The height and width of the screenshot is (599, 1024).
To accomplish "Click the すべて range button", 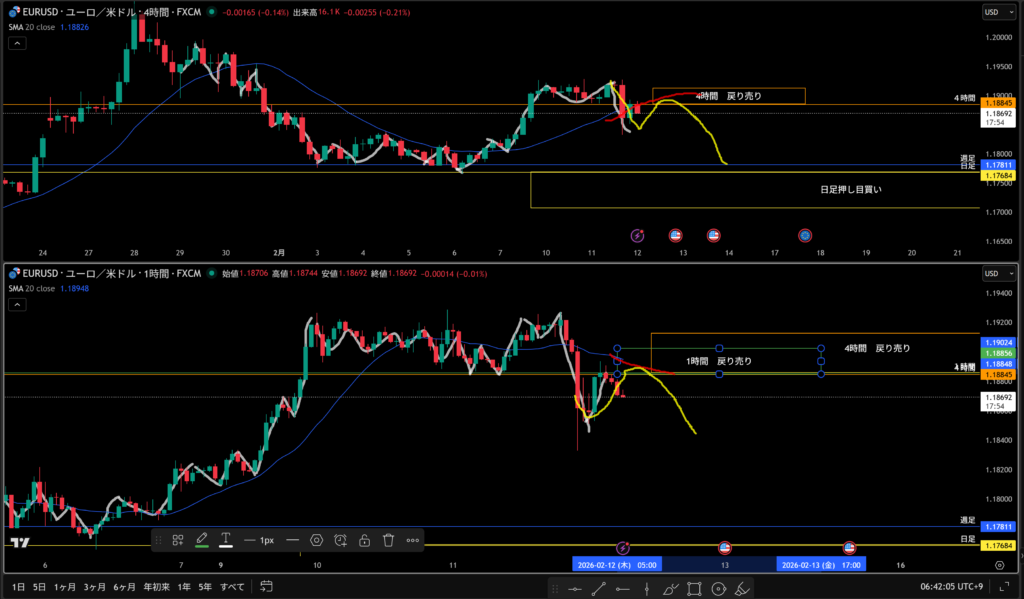I will point(231,586).
